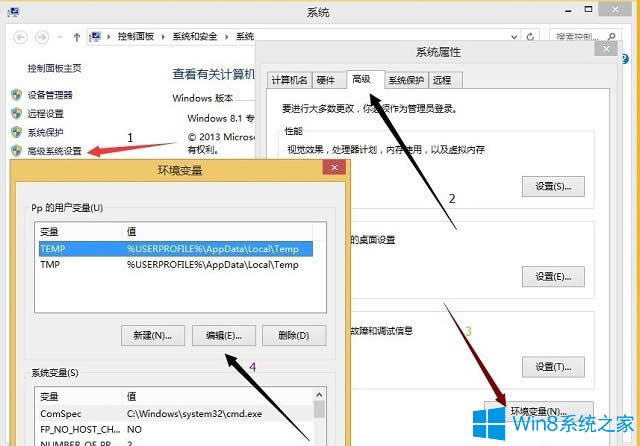This screenshot has width=640, height=446.
Task: Refresh the System window address bar
Action: click(530, 37)
